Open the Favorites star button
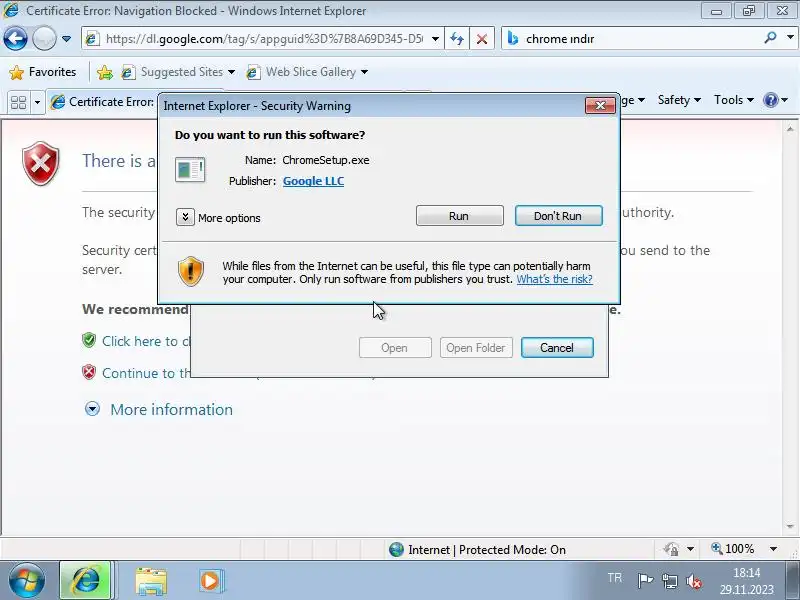Screen dimensions: 800x600 pos(43,72)
